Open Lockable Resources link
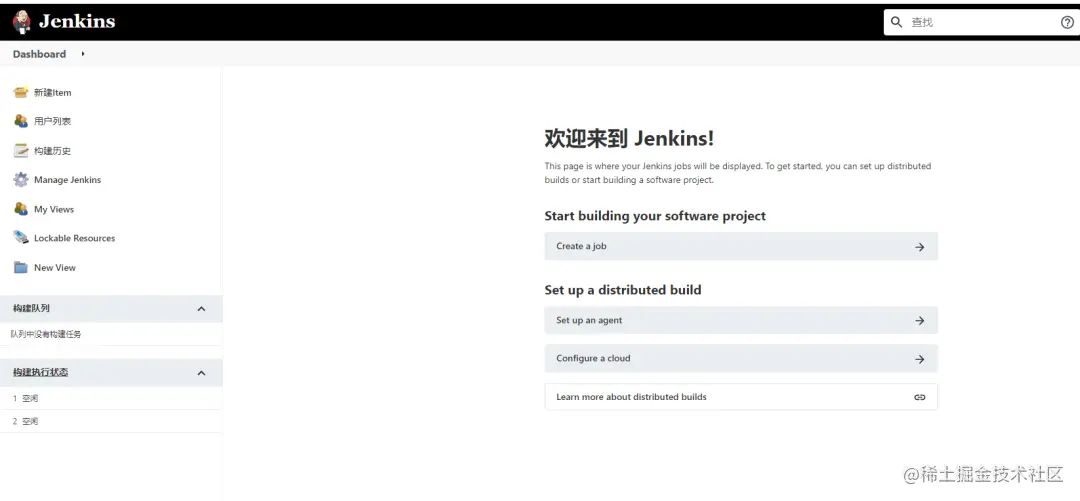The image size is (1080, 501). (x=74, y=238)
